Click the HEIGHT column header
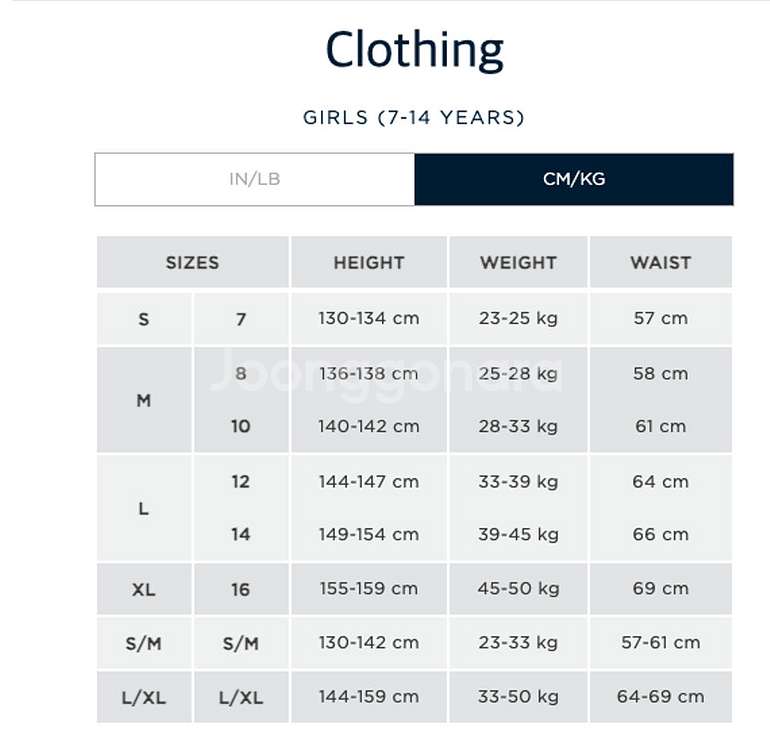Viewport: 770px width, 750px height. [368, 263]
